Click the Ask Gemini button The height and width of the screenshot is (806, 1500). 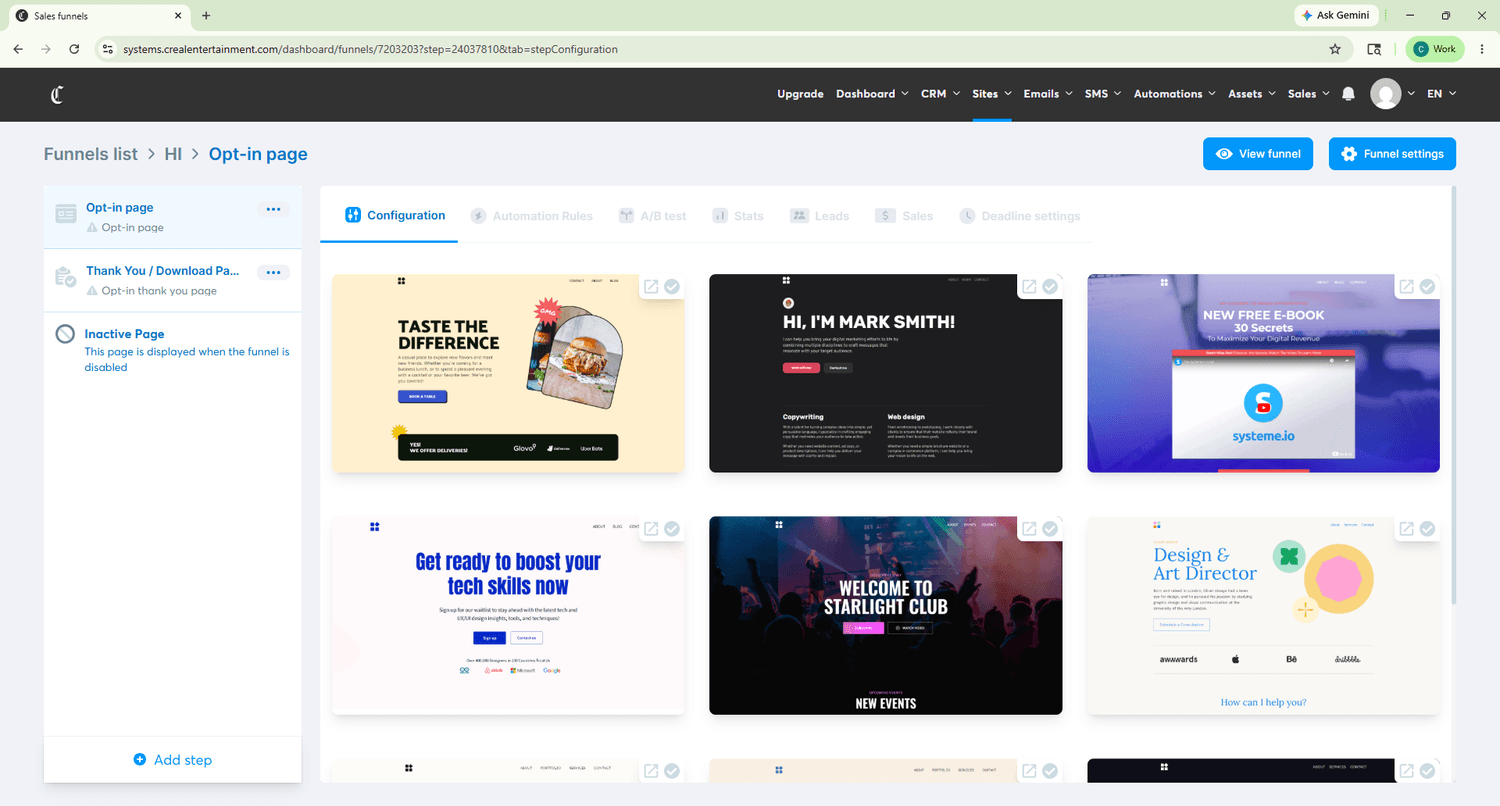click(1338, 16)
